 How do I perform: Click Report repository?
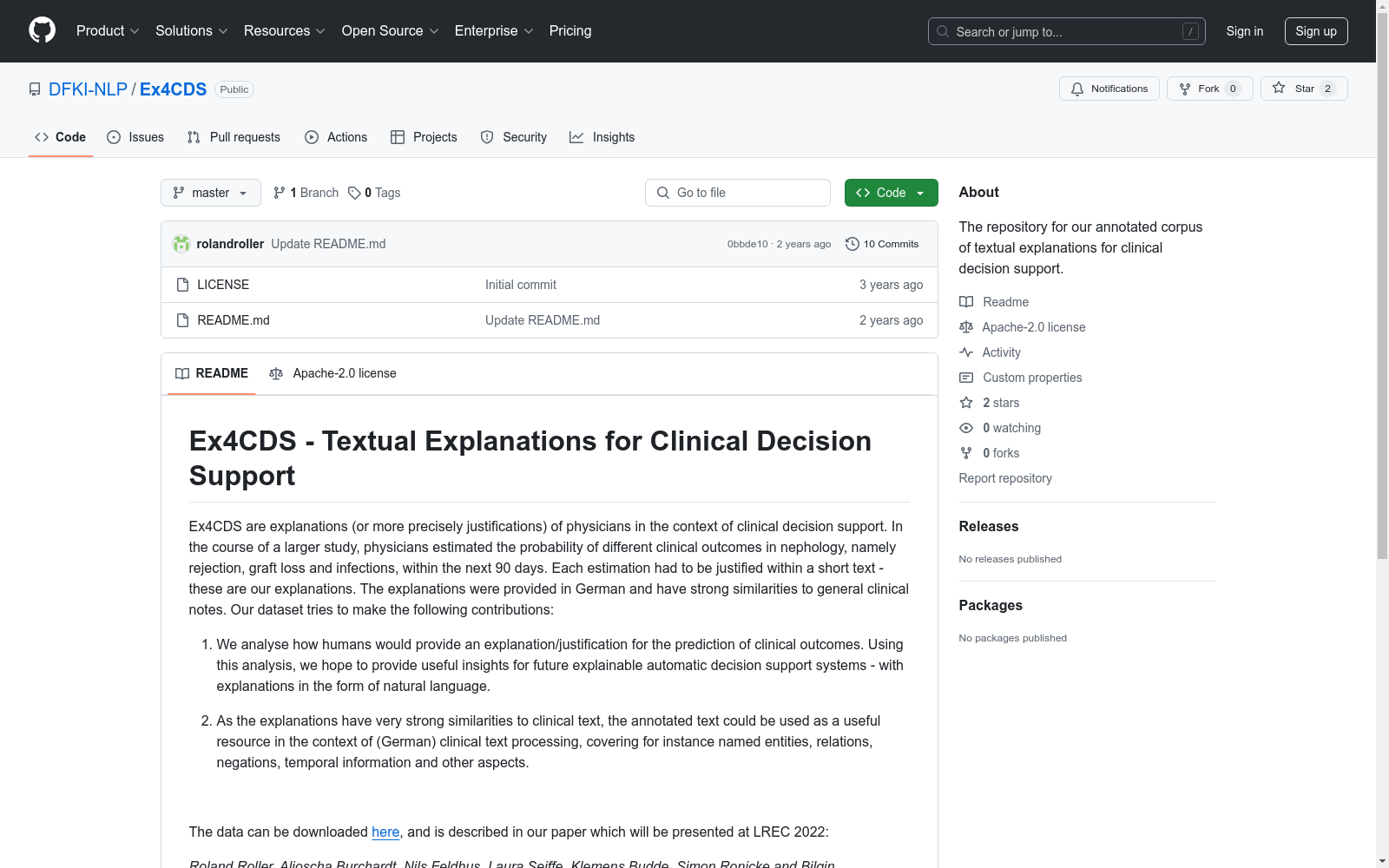tap(1005, 478)
